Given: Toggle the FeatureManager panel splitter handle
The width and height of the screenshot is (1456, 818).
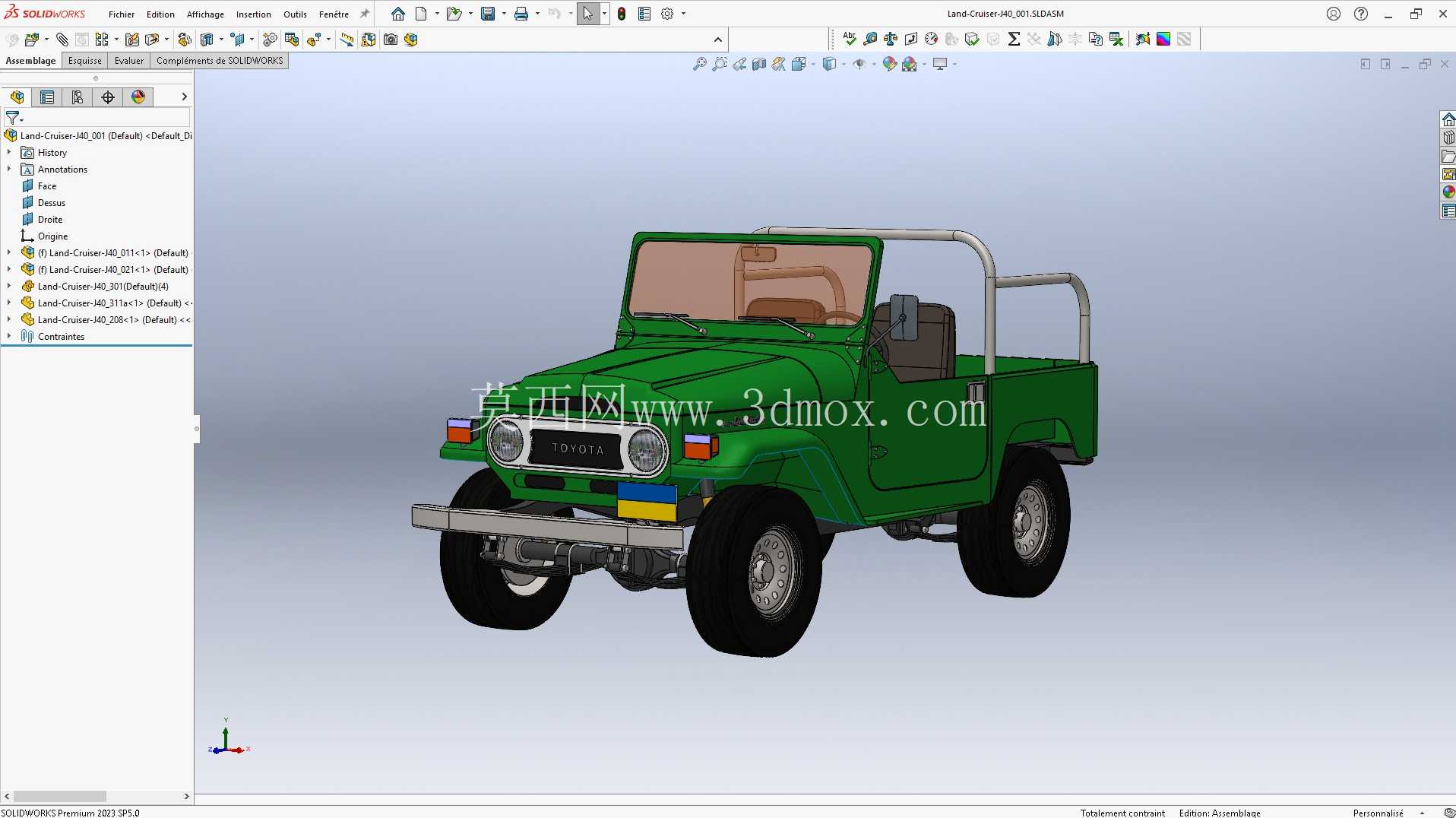Looking at the screenshot, I should click(197, 429).
